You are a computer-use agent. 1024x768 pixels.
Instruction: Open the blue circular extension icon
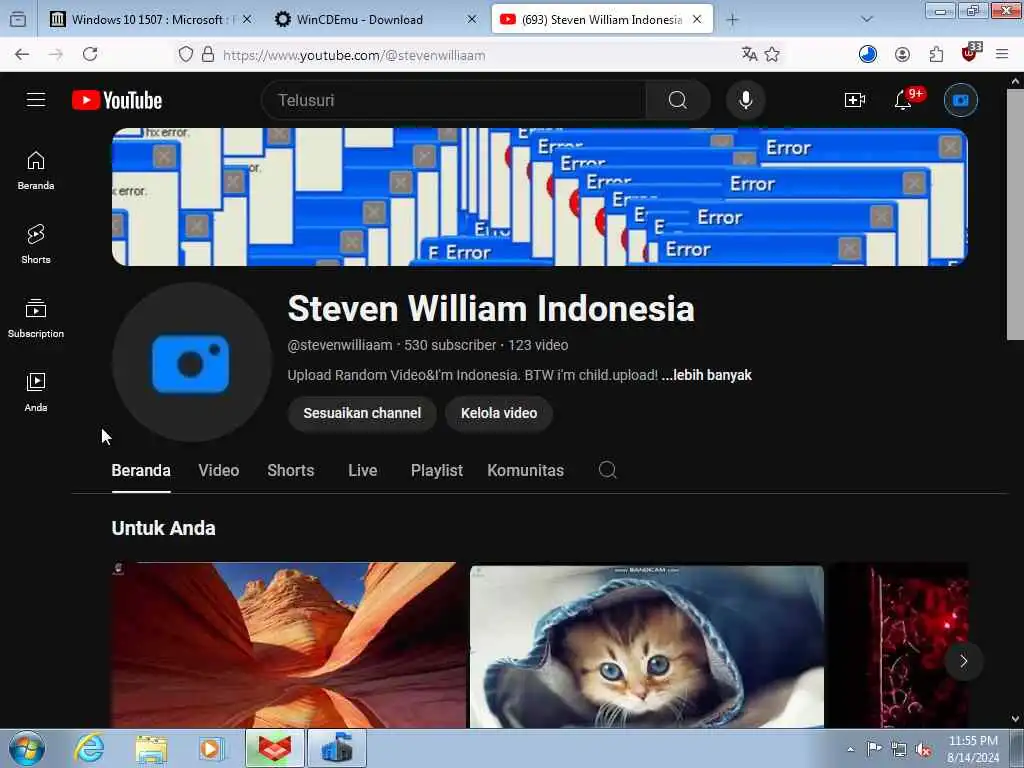pyautogui.click(x=867, y=55)
